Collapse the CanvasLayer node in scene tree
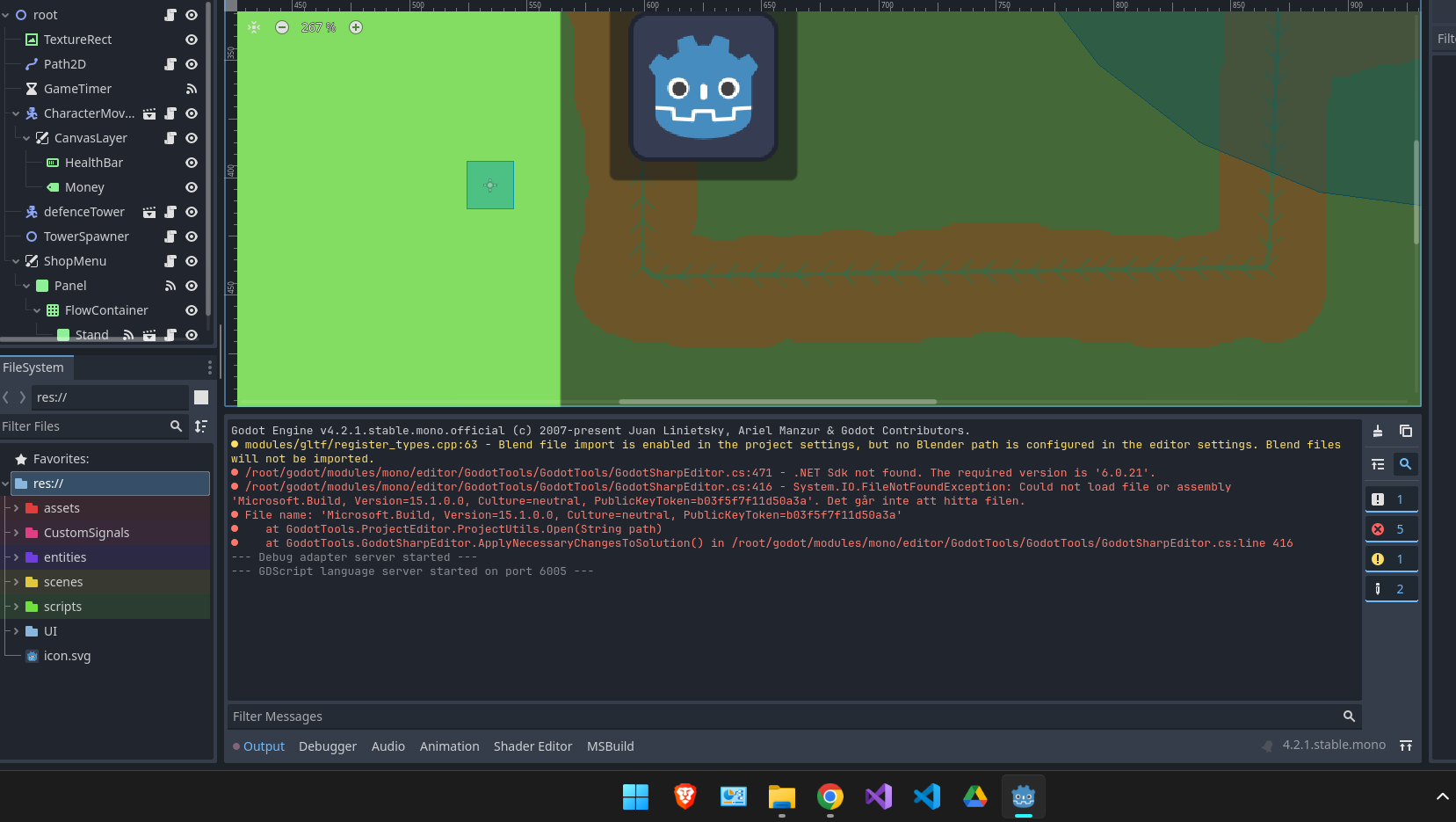This screenshot has width=1456, height=822. [x=26, y=138]
